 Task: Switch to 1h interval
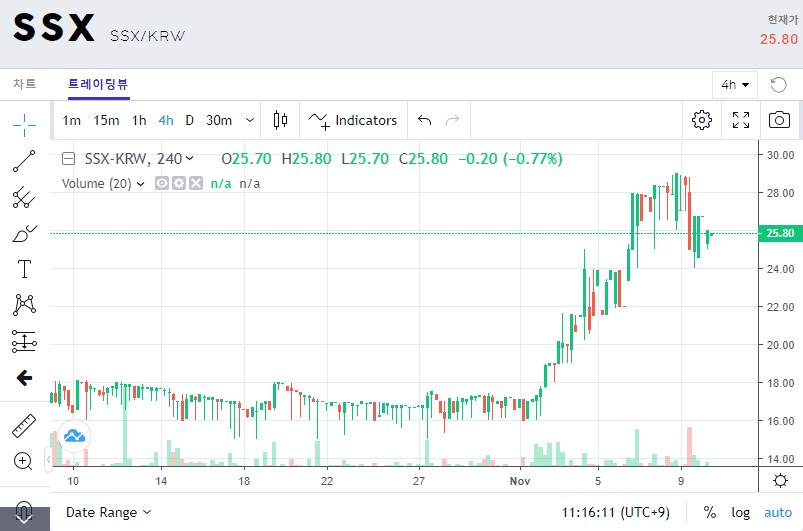139,120
